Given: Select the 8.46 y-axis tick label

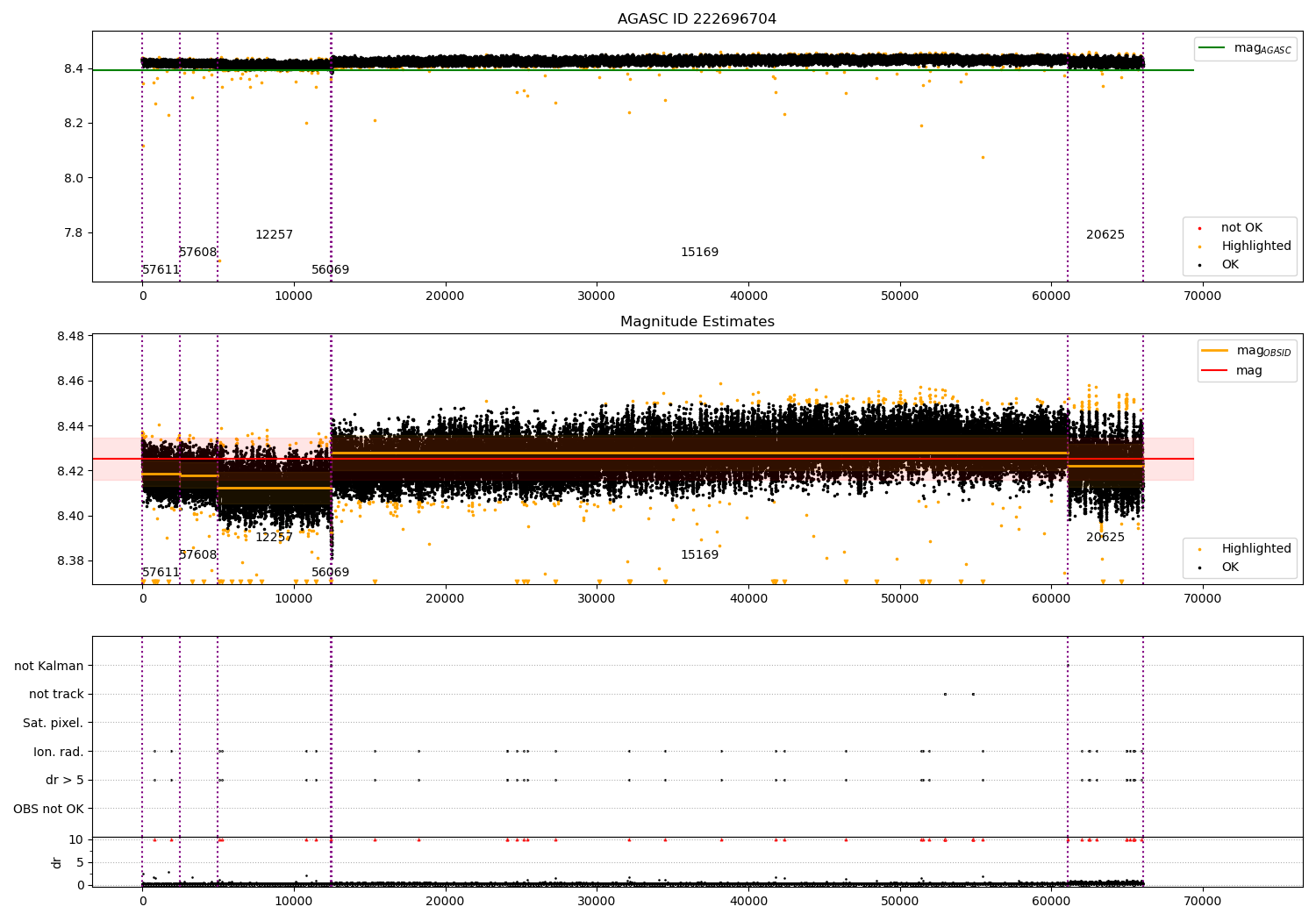Looking at the screenshot, I should [70, 382].
